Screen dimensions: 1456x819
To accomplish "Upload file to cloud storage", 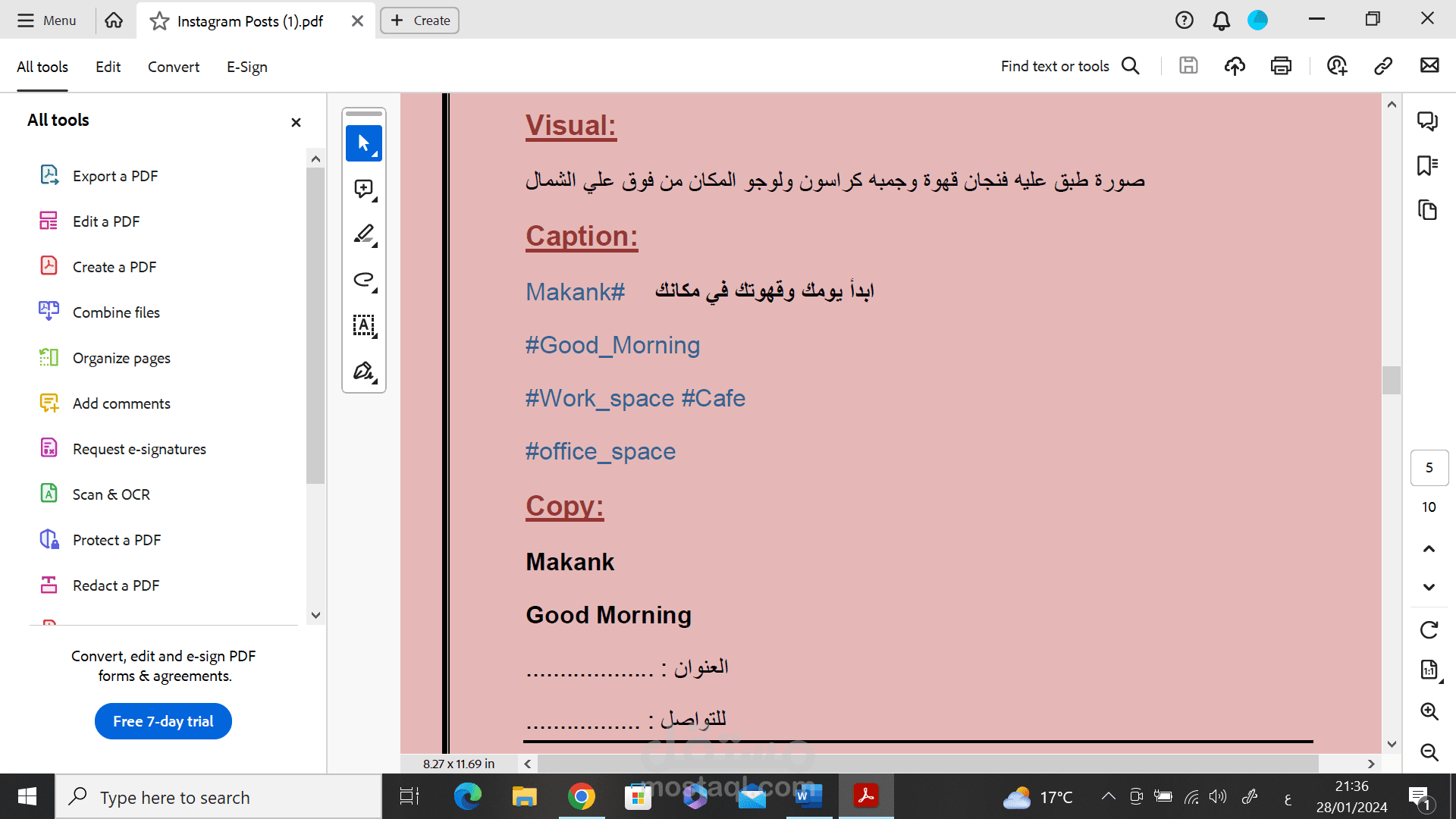I will click(x=1235, y=66).
